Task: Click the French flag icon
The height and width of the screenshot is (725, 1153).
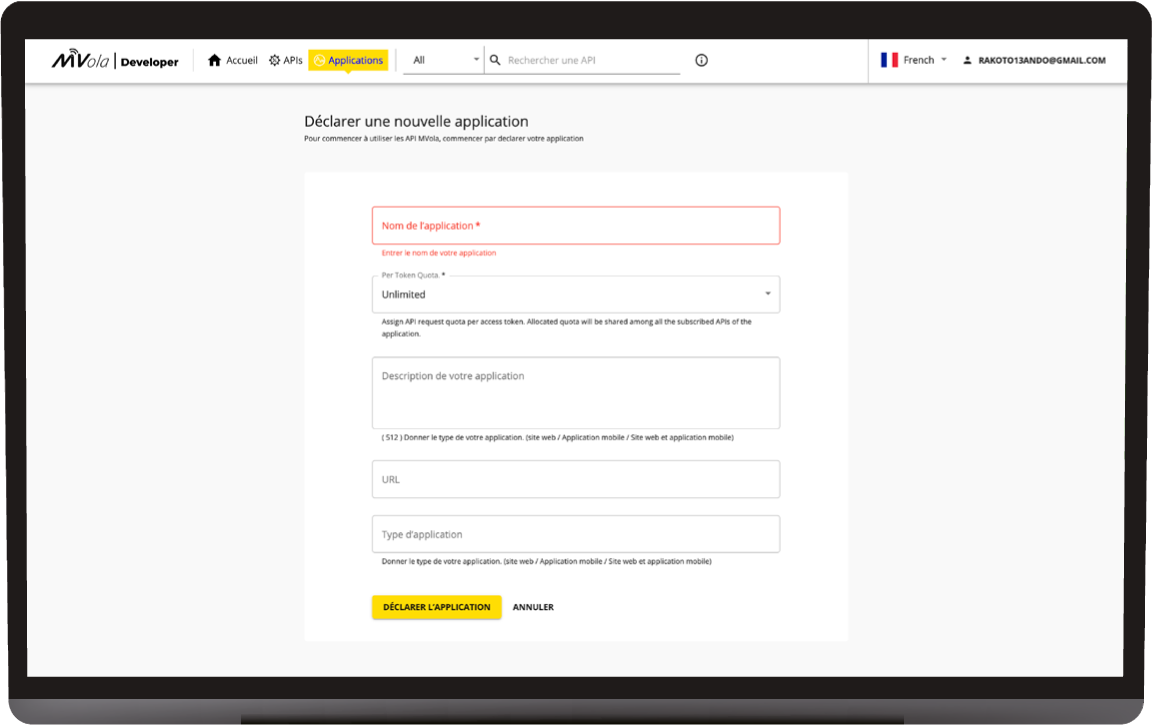Action: (889, 60)
